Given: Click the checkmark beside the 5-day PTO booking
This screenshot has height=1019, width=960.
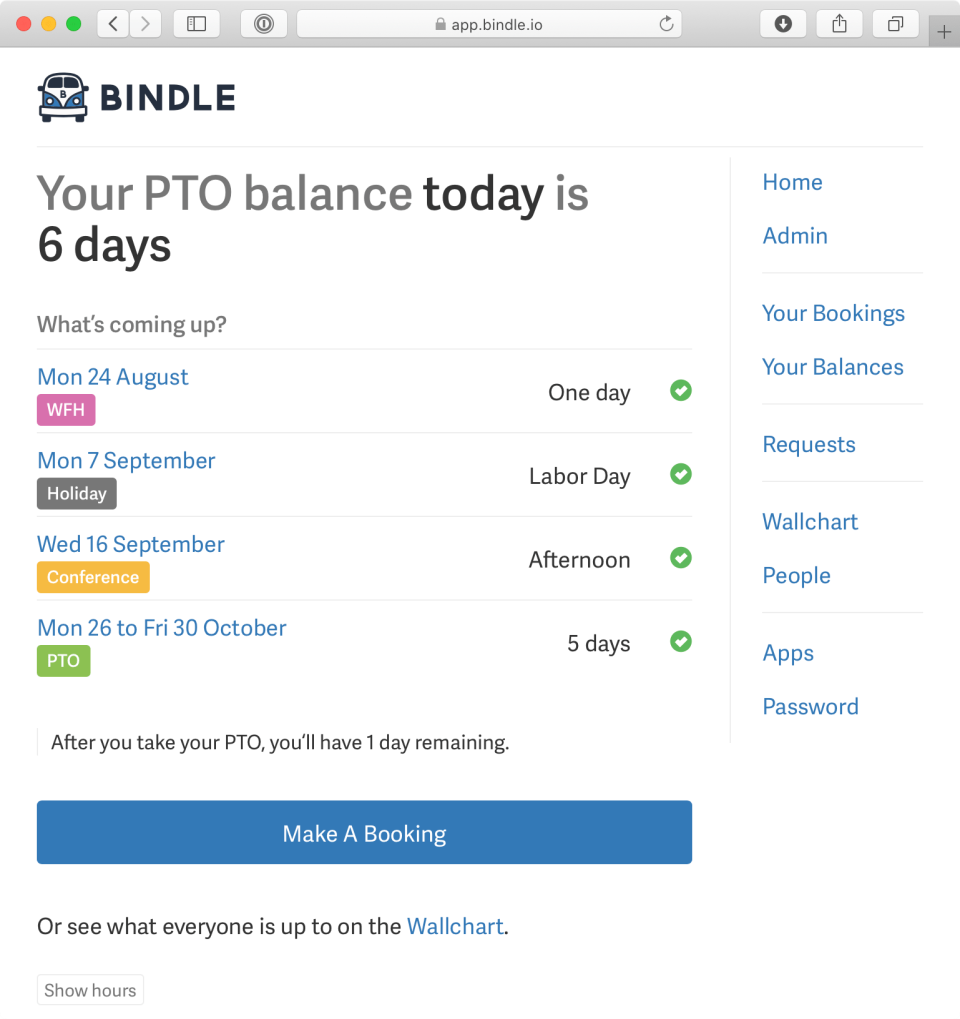Looking at the screenshot, I should (681, 641).
